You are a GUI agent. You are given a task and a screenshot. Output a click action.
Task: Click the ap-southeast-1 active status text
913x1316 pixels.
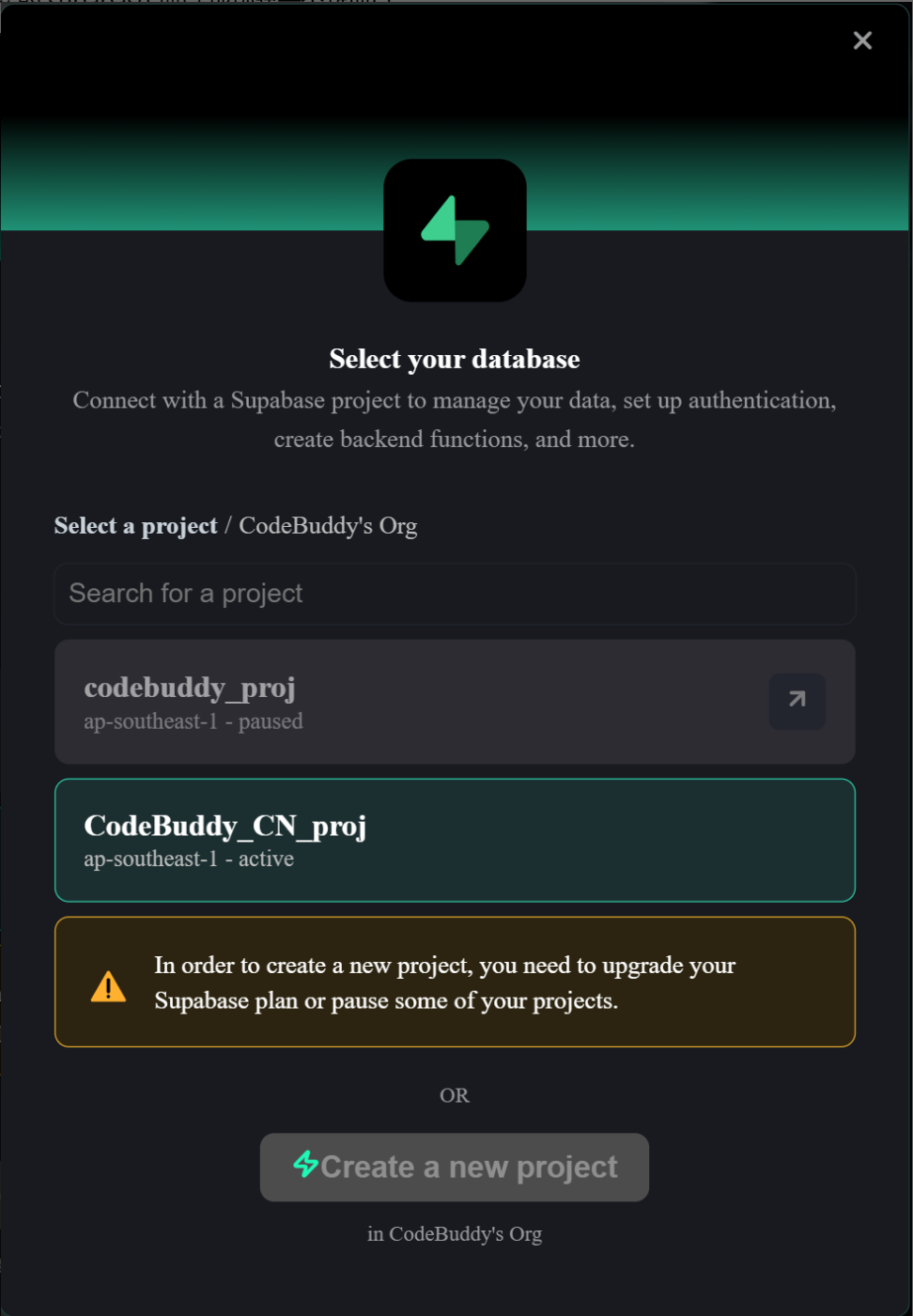click(188, 859)
